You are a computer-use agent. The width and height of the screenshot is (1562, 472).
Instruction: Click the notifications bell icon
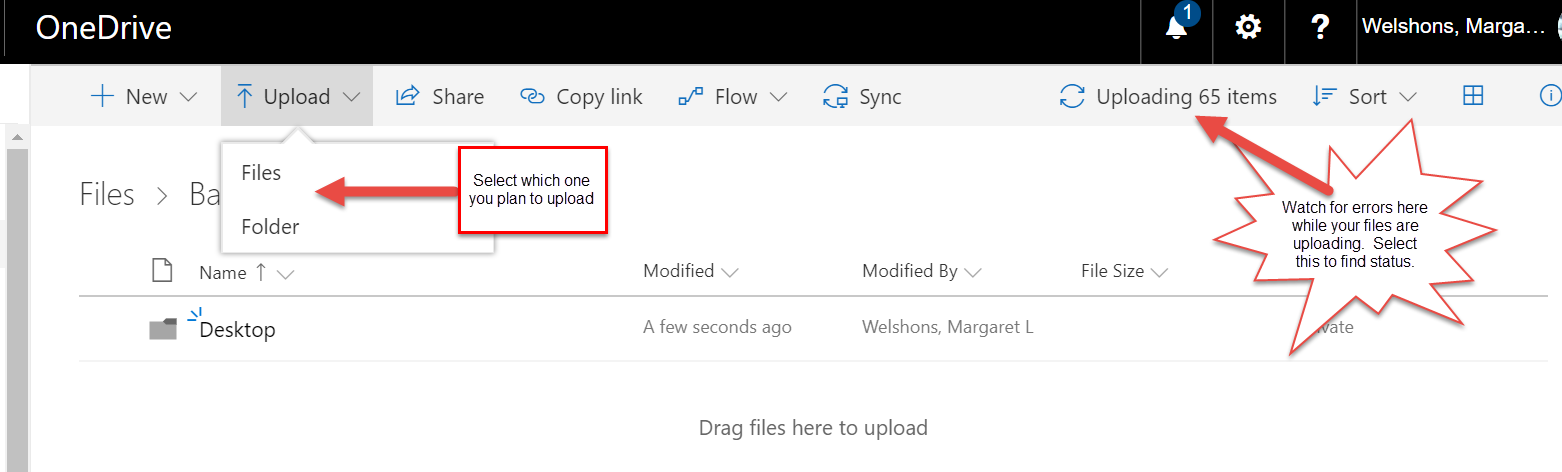(x=1177, y=28)
